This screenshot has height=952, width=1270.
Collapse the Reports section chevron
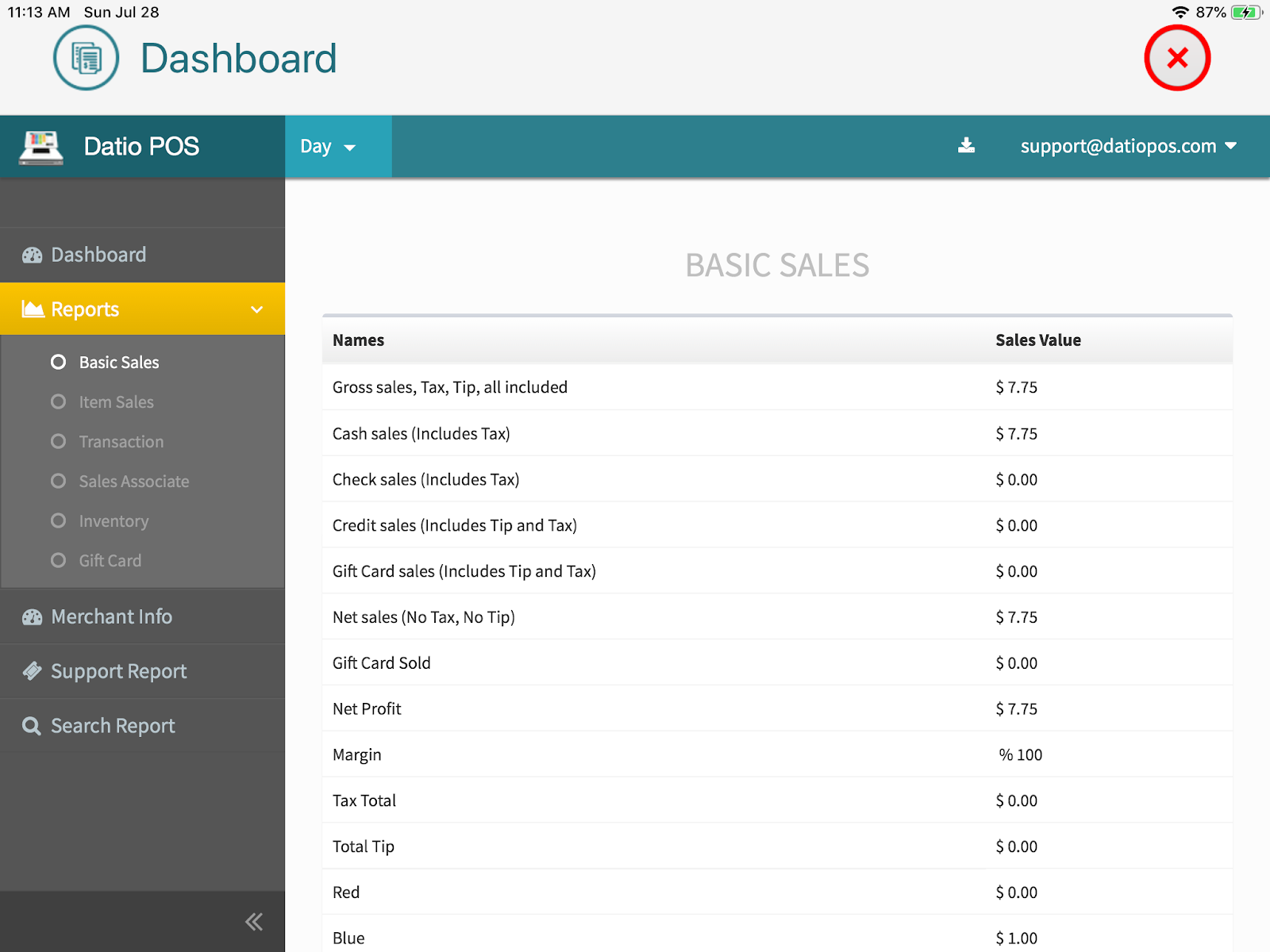tap(256, 309)
